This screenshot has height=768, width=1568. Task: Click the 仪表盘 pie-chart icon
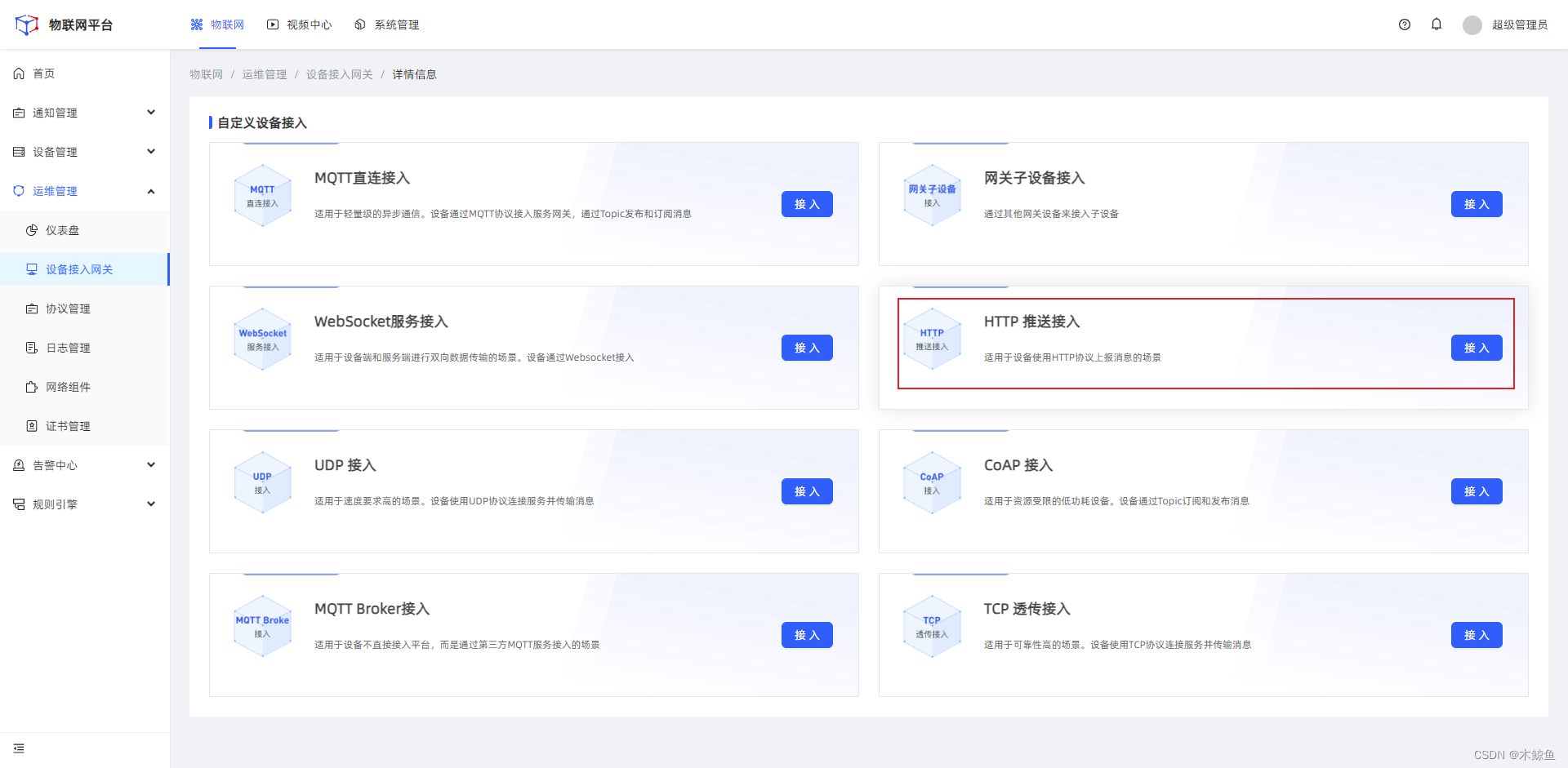pos(32,230)
